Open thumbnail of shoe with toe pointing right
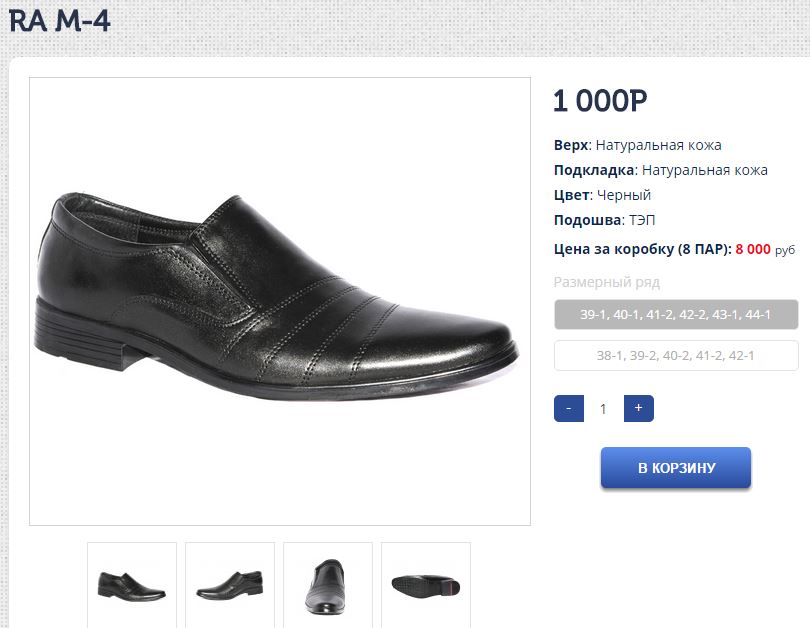 pyautogui.click(x=132, y=584)
